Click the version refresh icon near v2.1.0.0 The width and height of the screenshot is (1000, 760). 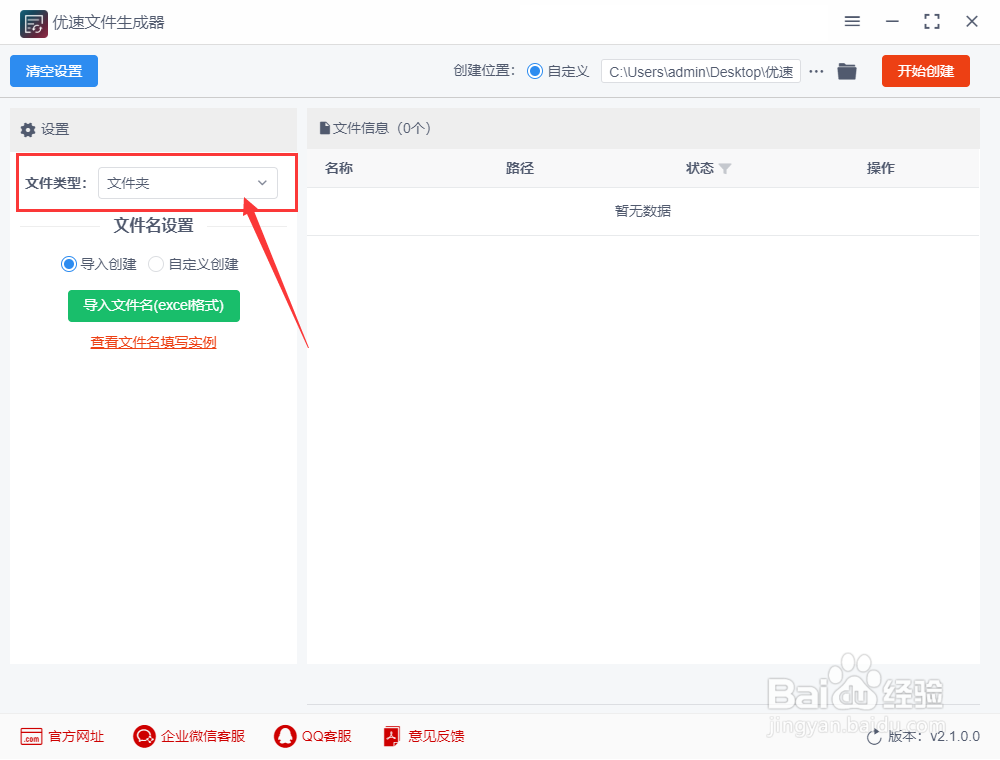point(875,736)
